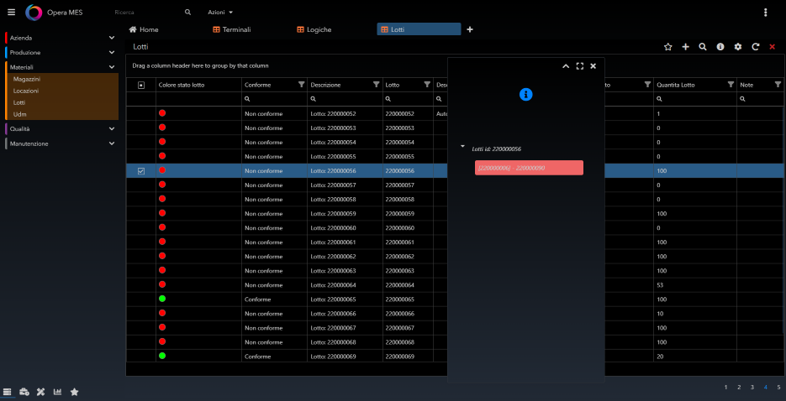Switch to the Logiche tab
The height and width of the screenshot is (401, 786).
coord(314,30)
